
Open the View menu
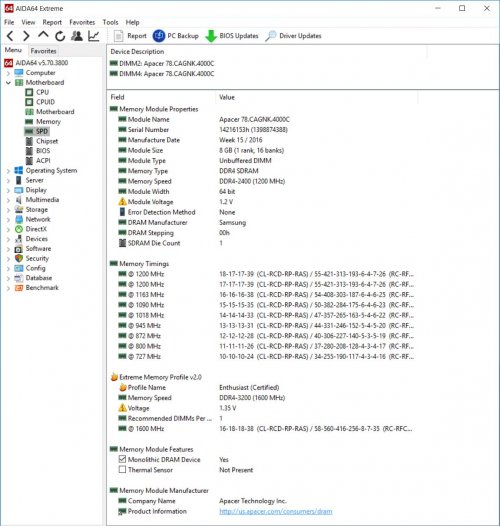28,22
